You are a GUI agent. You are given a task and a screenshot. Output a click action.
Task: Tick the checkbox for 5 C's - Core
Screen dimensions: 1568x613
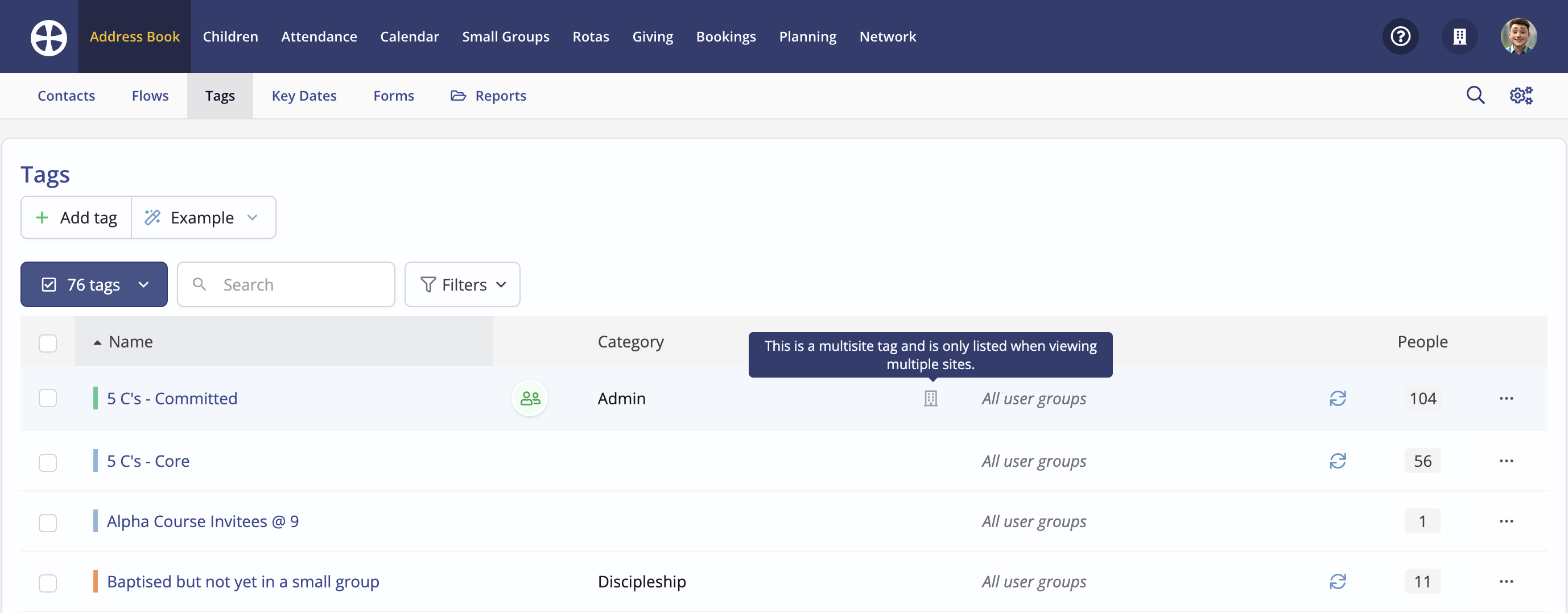pos(47,462)
